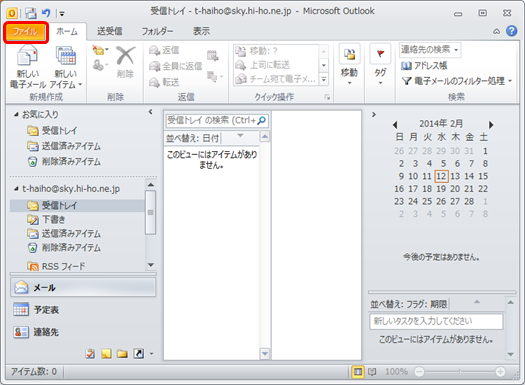Image resolution: width=525 pixels, height=385 pixels.
Task: Select Inbox under Favorites
Action: tap(52, 130)
